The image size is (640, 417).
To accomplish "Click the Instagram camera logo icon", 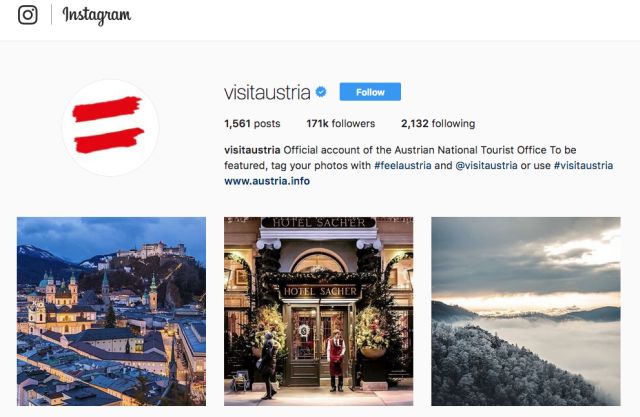I will click(28, 16).
